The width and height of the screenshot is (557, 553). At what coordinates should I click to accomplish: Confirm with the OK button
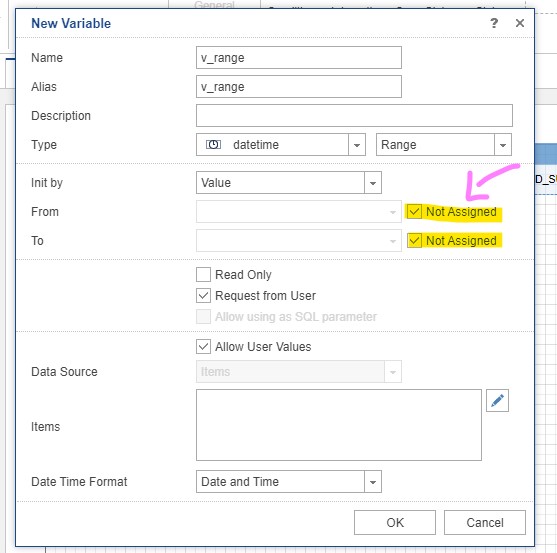[x=395, y=522]
